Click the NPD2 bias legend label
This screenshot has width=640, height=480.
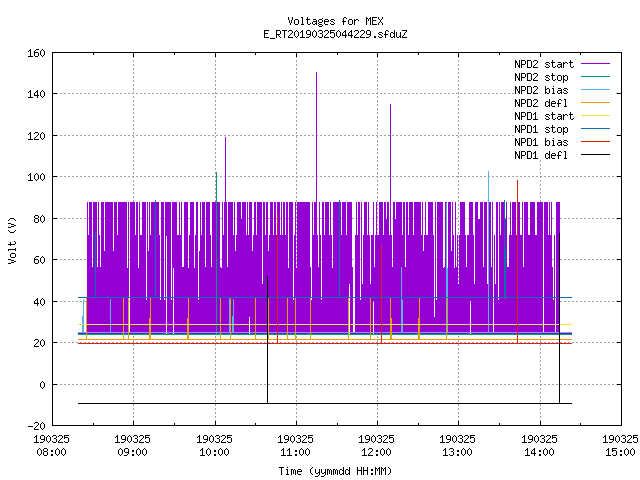pos(541,90)
